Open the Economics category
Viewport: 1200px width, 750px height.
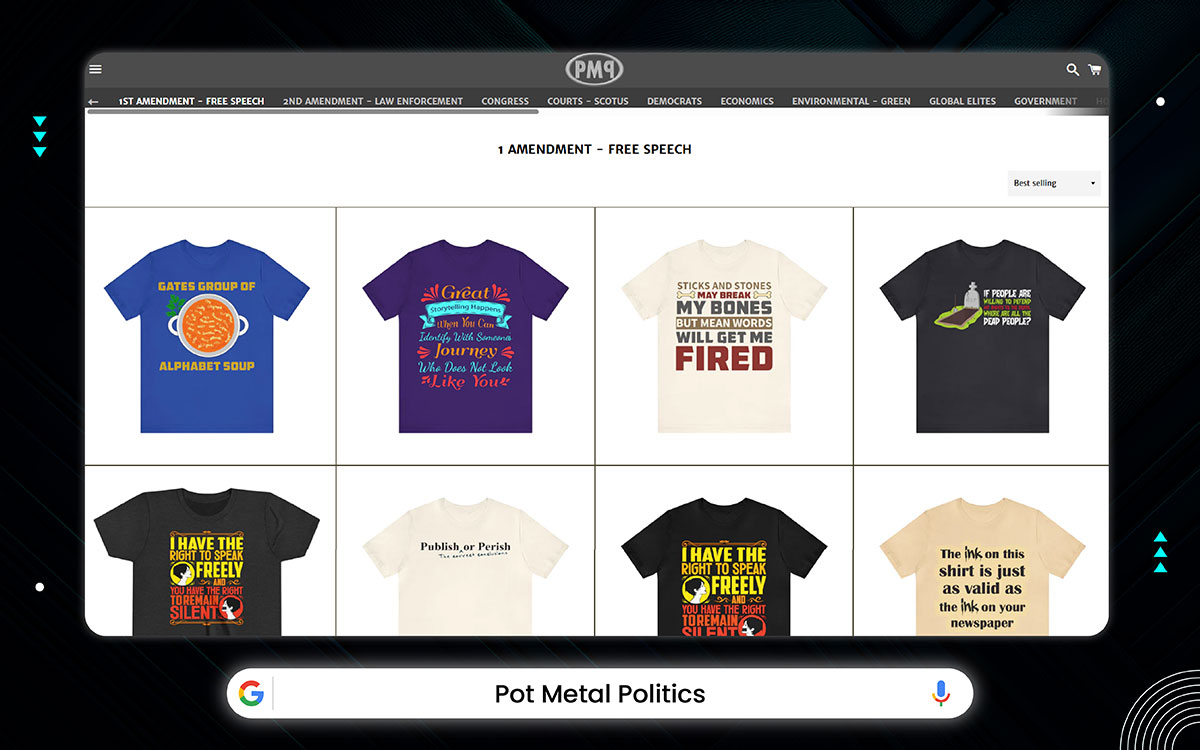[x=747, y=101]
